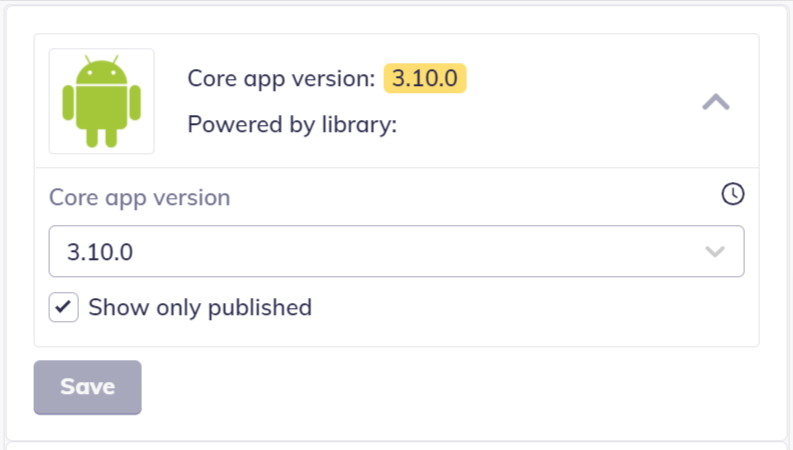
Task: Click the Android robot's head
Action: pyautogui.click(x=101, y=72)
